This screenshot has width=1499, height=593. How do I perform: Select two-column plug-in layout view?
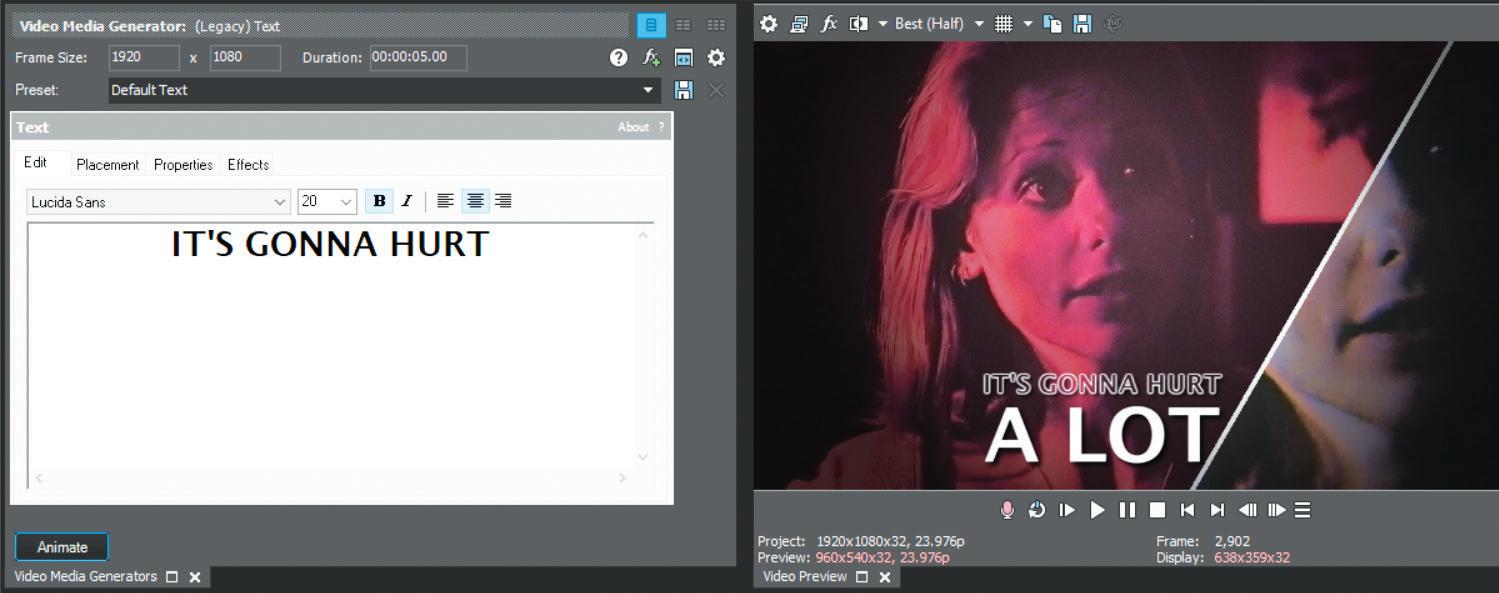683,25
